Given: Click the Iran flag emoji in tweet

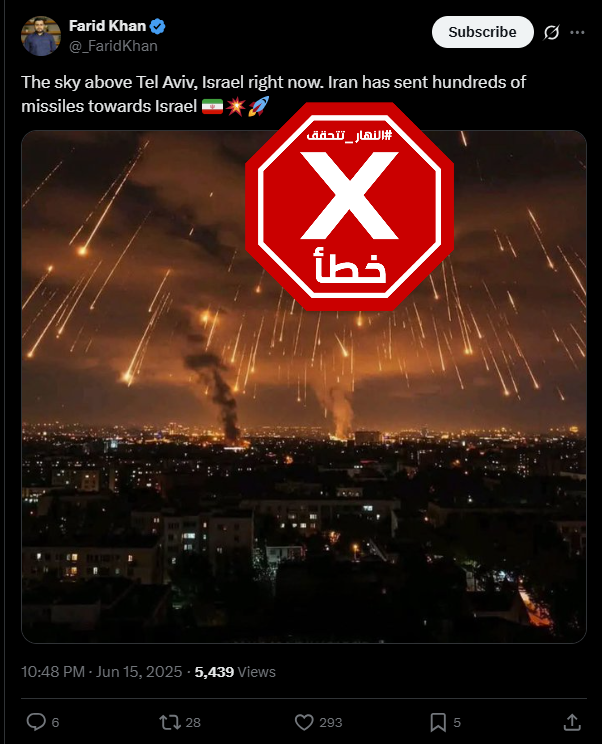Looking at the screenshot, I should (x=212, y=106).
